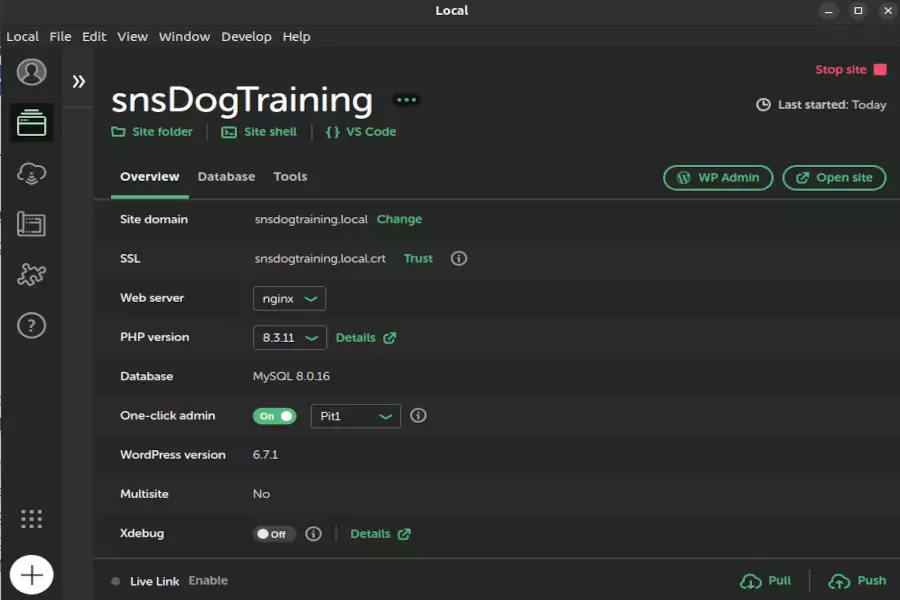The image size is (900, 600).
Task: Select the Local Sites icon in sidebar
Action: (31, 123)
